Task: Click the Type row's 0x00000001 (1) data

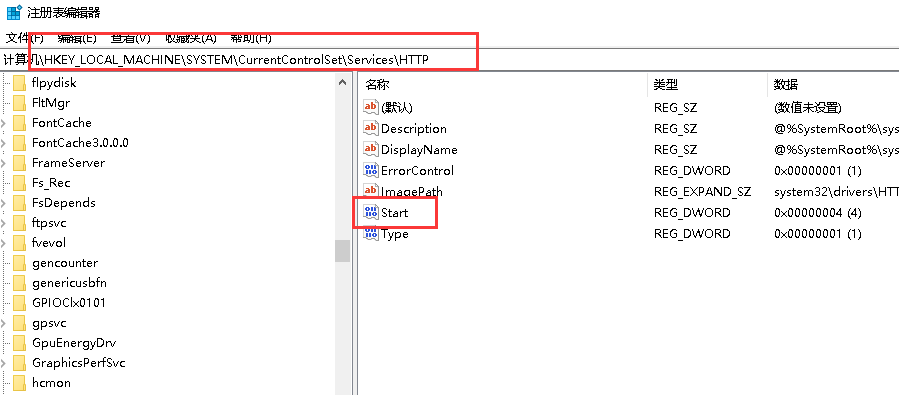Action: (x=818, y=234)
